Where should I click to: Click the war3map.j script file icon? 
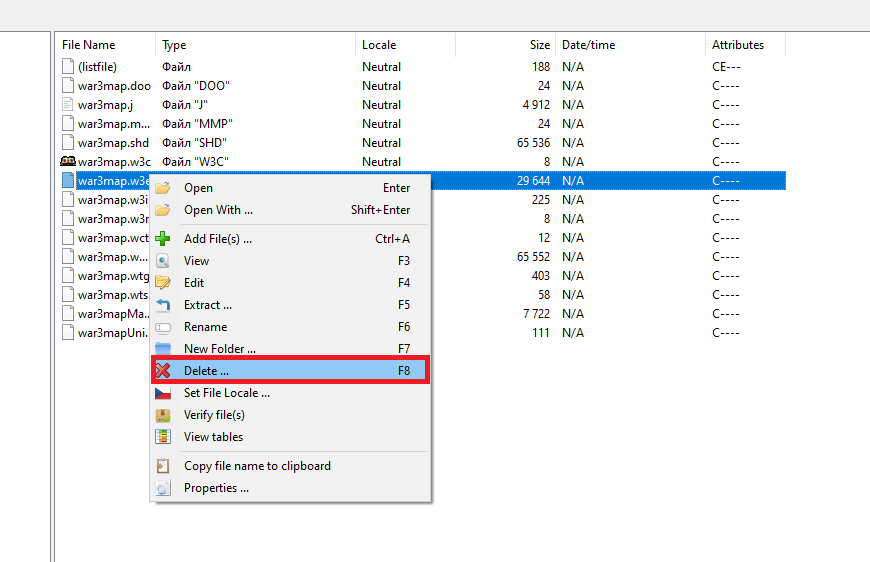pos(68,104)
